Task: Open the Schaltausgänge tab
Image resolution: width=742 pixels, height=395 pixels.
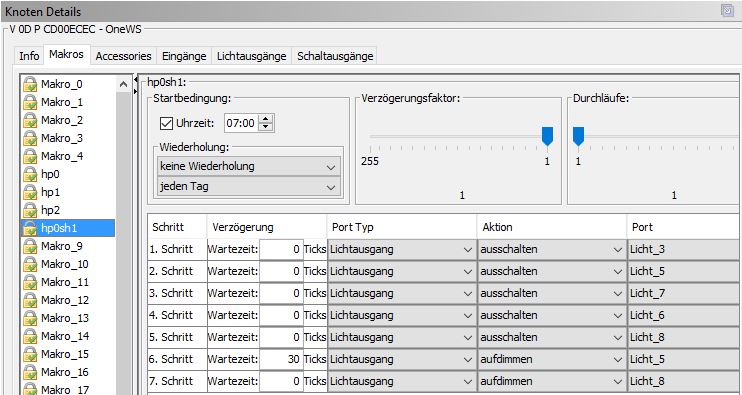Action: (335, 56)
